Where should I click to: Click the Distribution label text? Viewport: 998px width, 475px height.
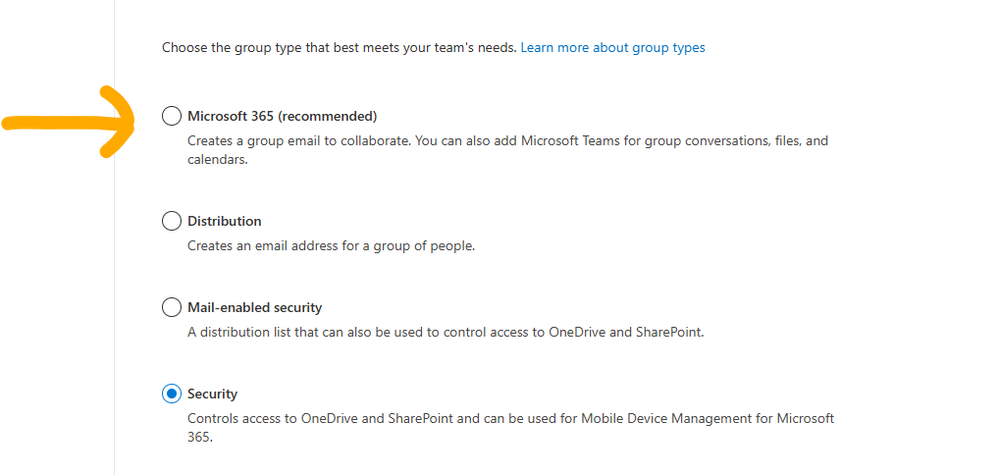(224, 221)
